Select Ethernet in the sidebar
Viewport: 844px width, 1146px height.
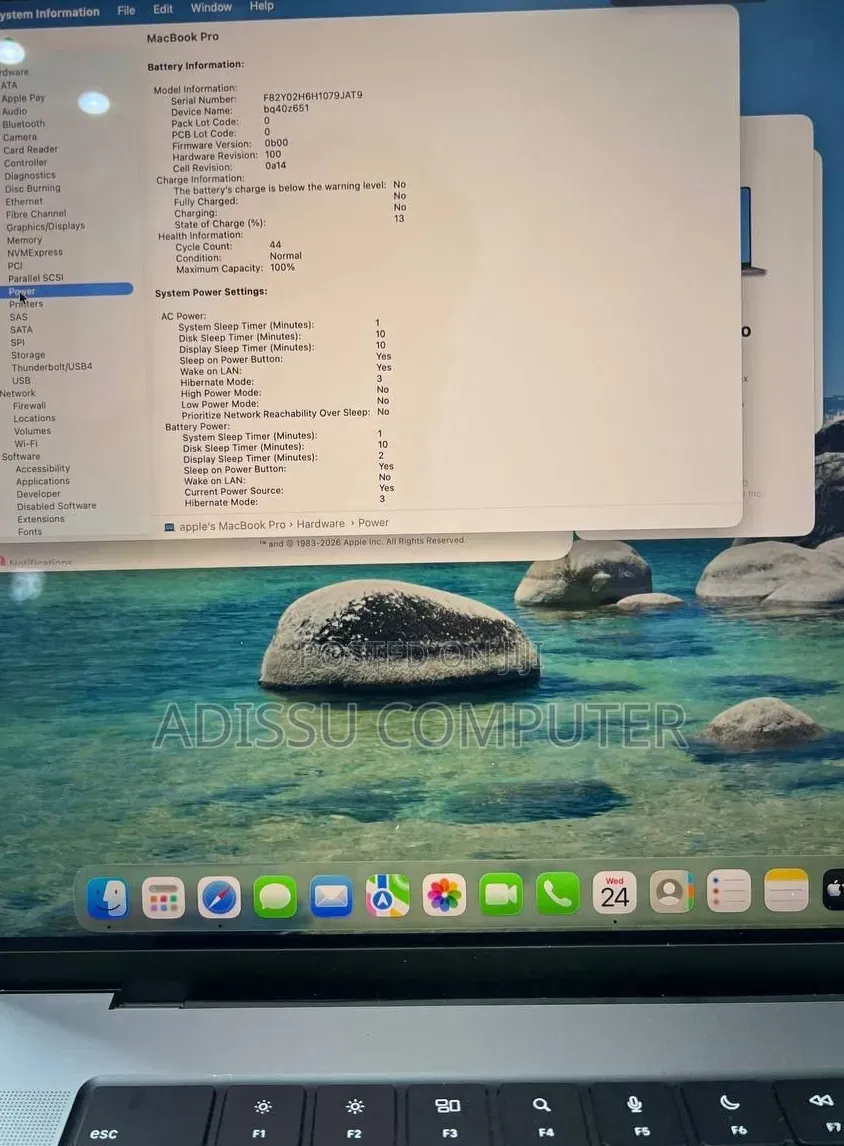tap(24, 202)
